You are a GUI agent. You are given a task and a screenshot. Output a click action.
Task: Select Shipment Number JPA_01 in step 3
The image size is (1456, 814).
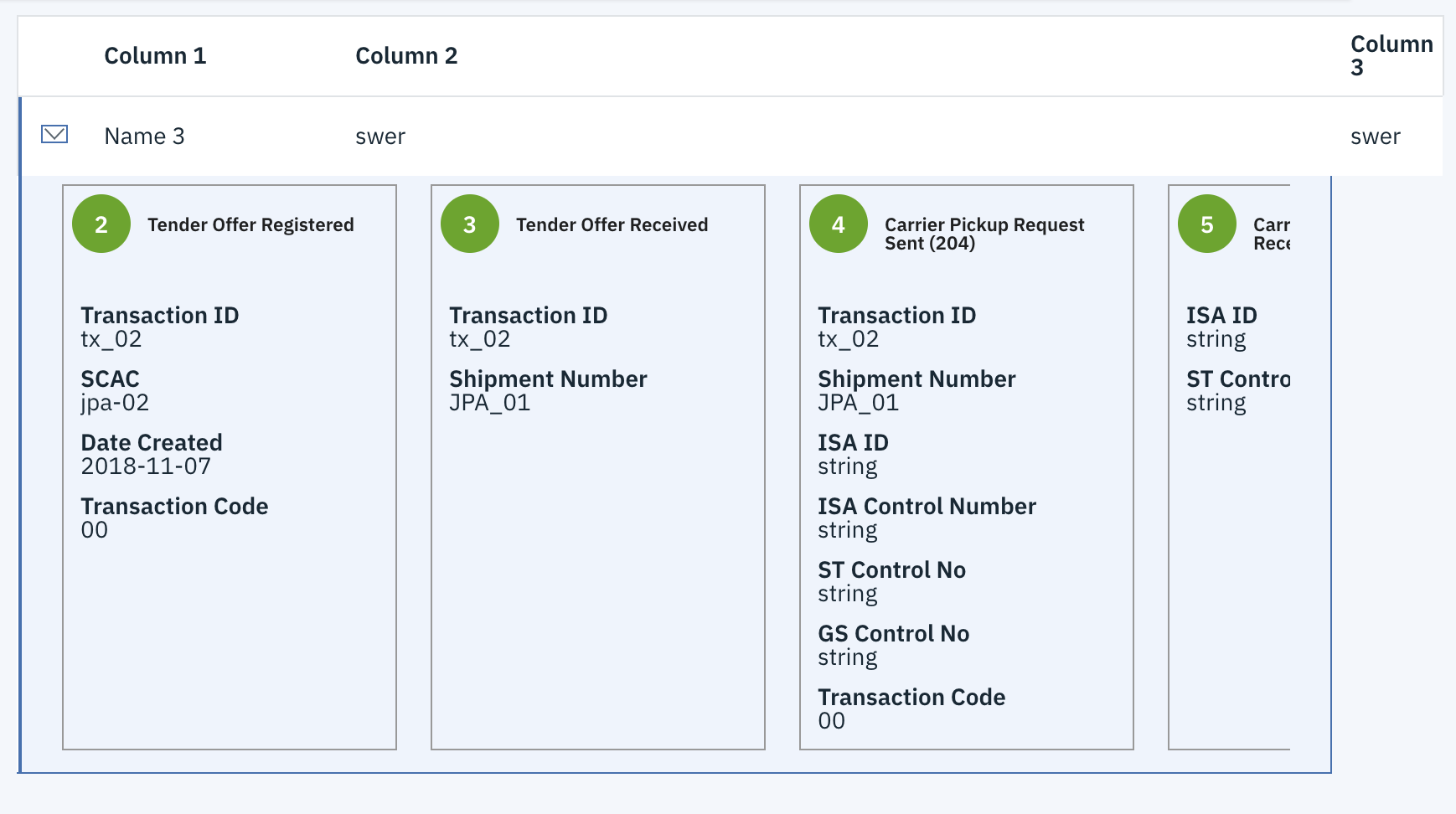click(x=488, y=402)
